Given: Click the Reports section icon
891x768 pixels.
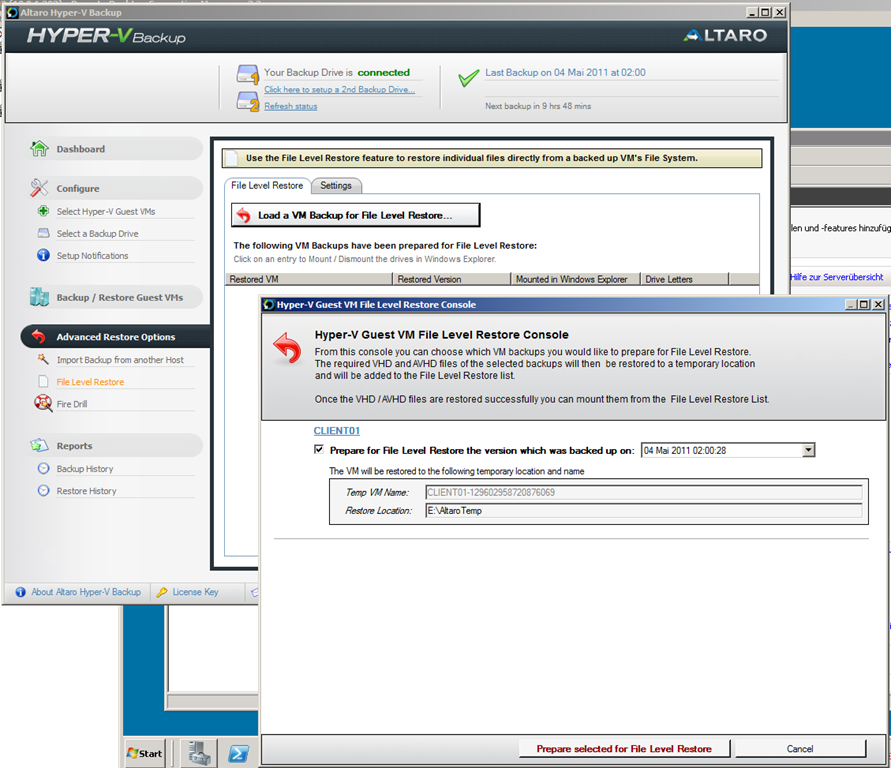Looking at the screenshot, I should point(39,445).
